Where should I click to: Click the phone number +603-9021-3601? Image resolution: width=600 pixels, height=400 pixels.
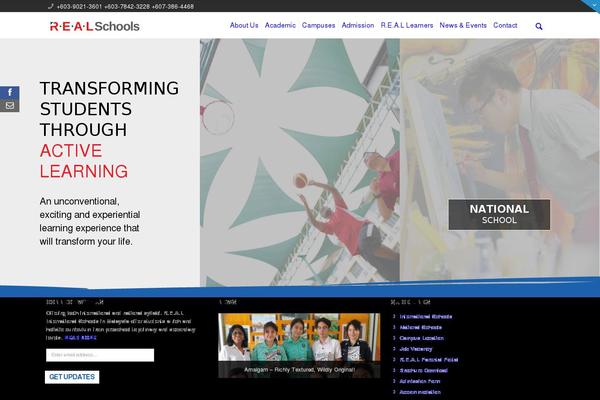(79, 7)
